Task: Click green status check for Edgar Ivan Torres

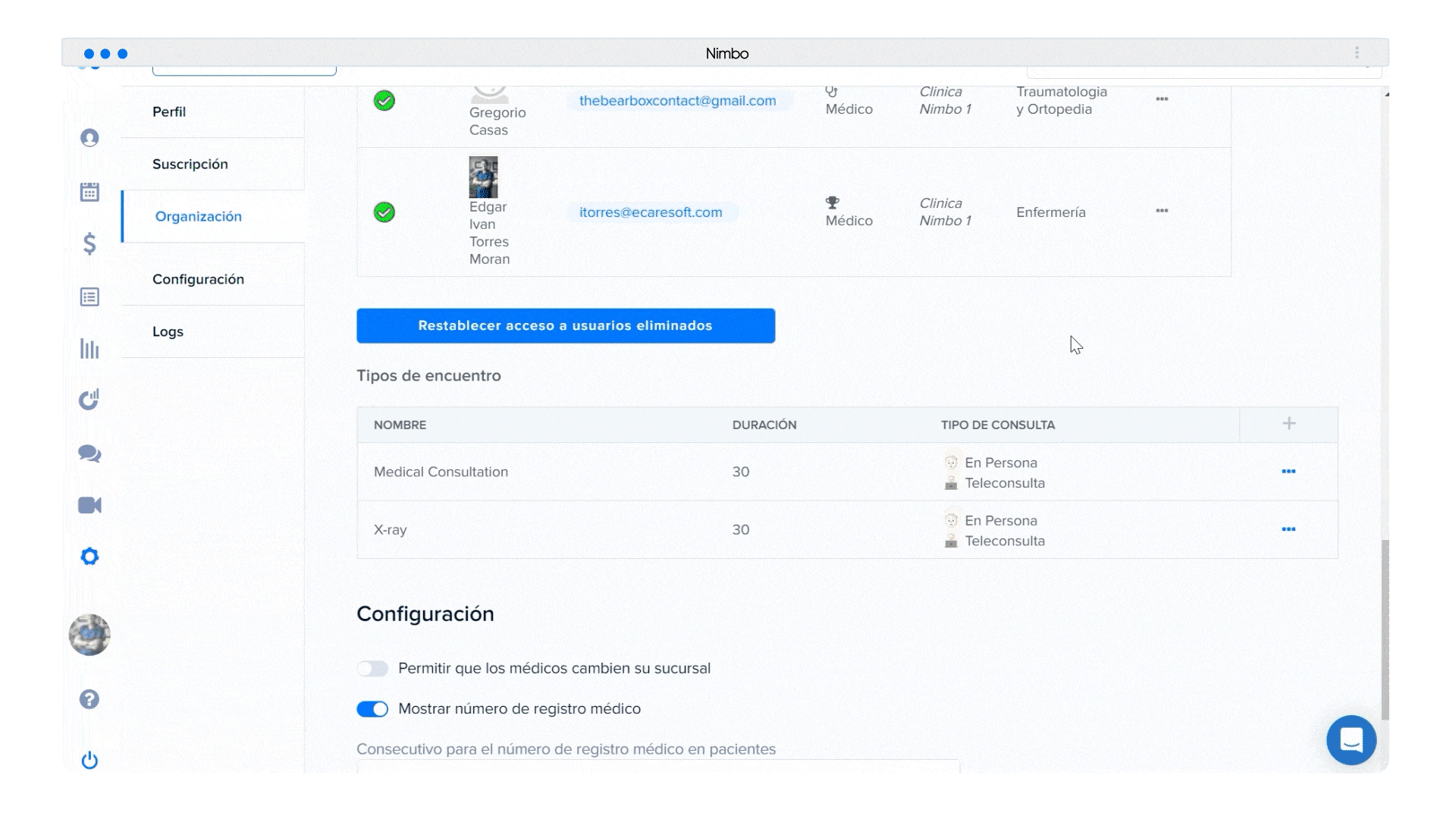Action: (384, 212)
